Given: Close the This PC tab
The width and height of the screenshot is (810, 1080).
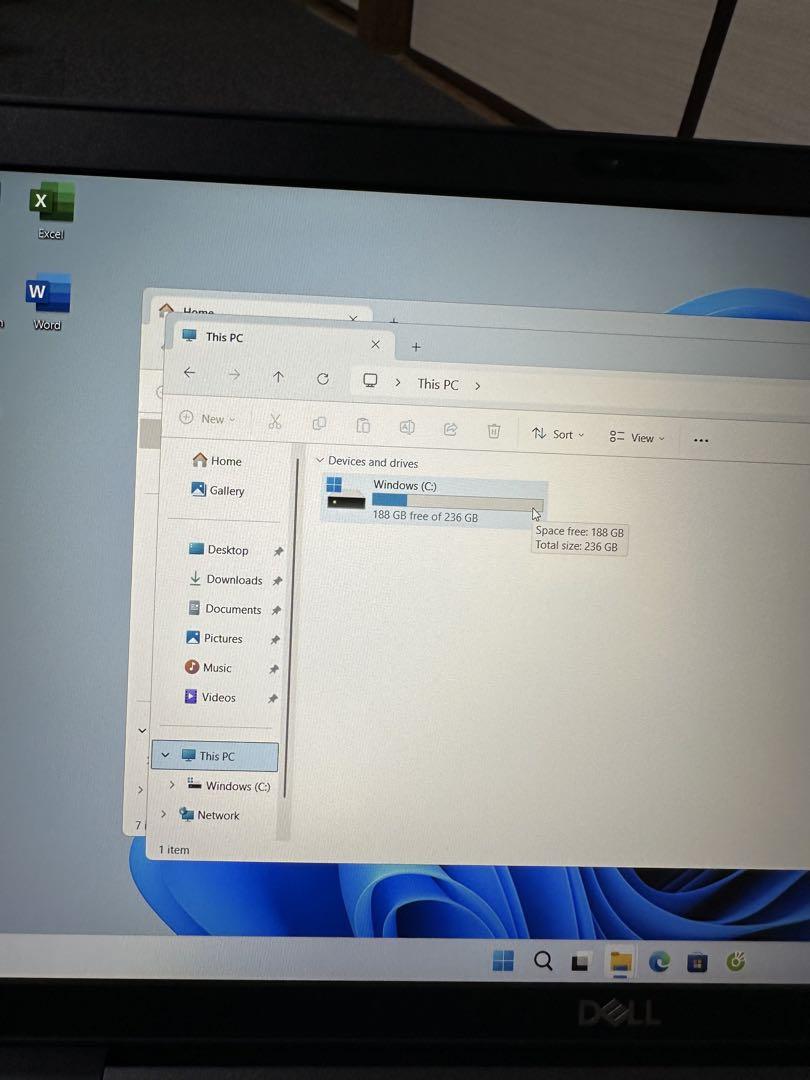Looking at the screenshot, I should coord(375,344).
